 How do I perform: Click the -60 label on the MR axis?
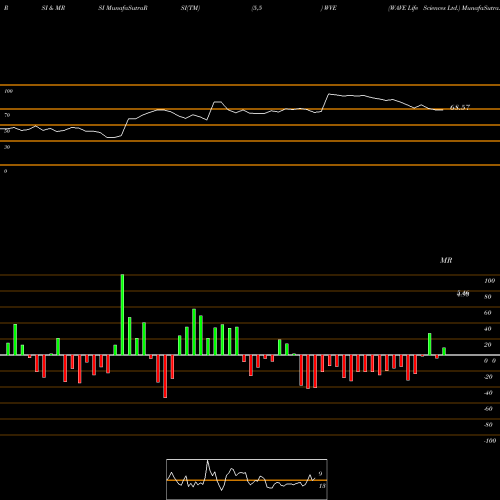click(488, 409)
